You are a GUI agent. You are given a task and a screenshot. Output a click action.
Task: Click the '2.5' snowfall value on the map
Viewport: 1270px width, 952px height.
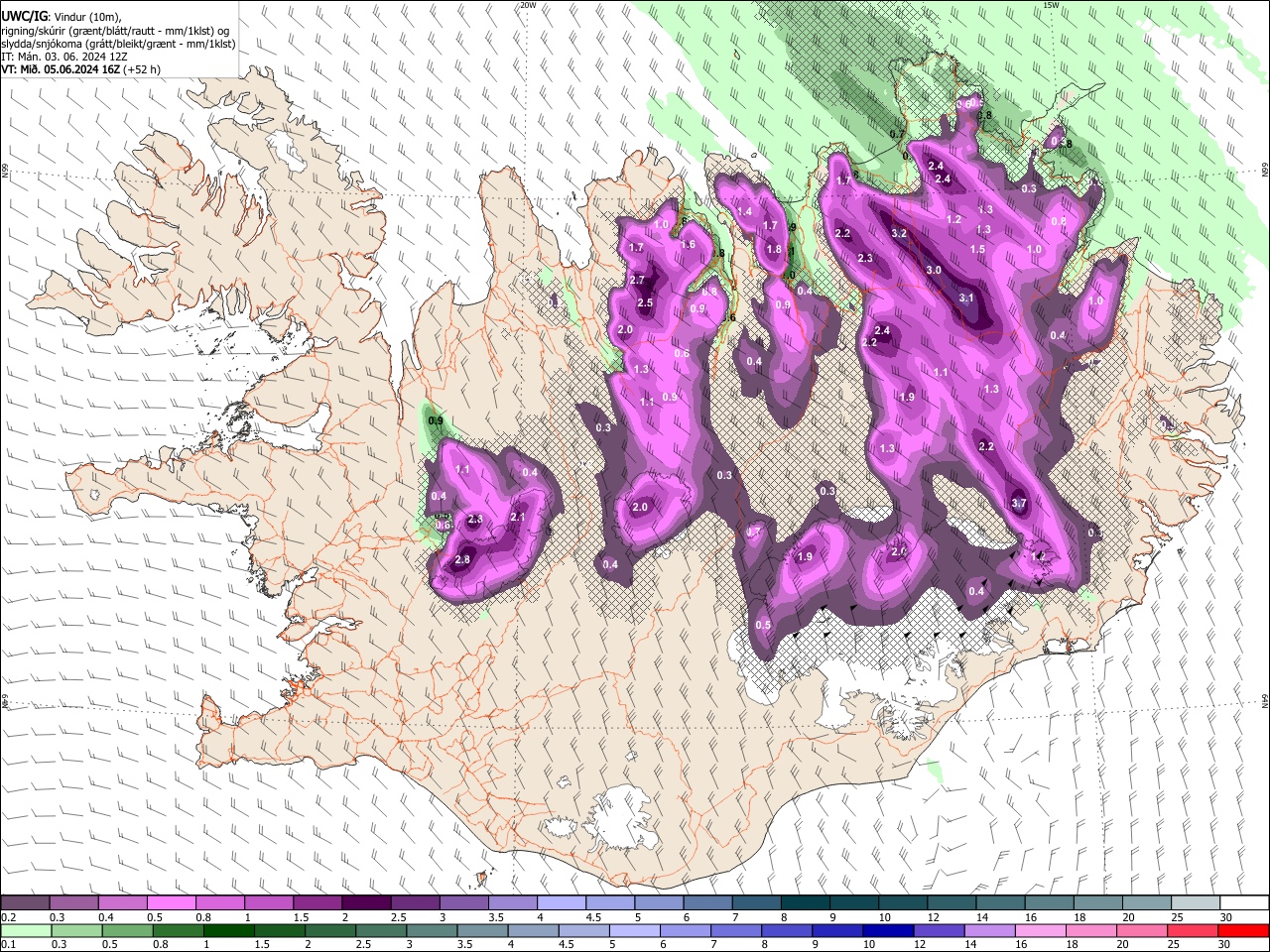coord(644,303)
